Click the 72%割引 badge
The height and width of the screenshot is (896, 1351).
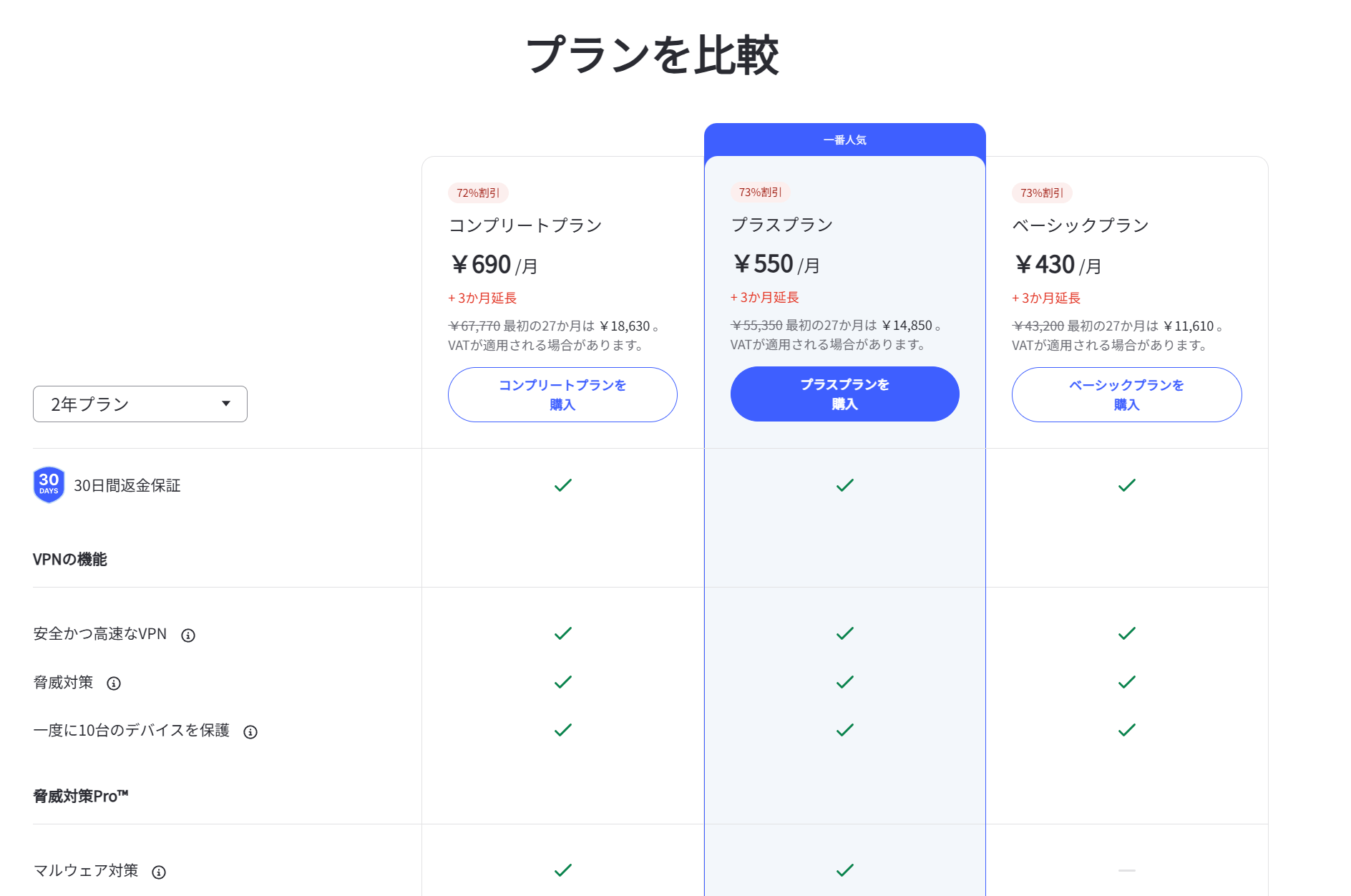(478, 193)
